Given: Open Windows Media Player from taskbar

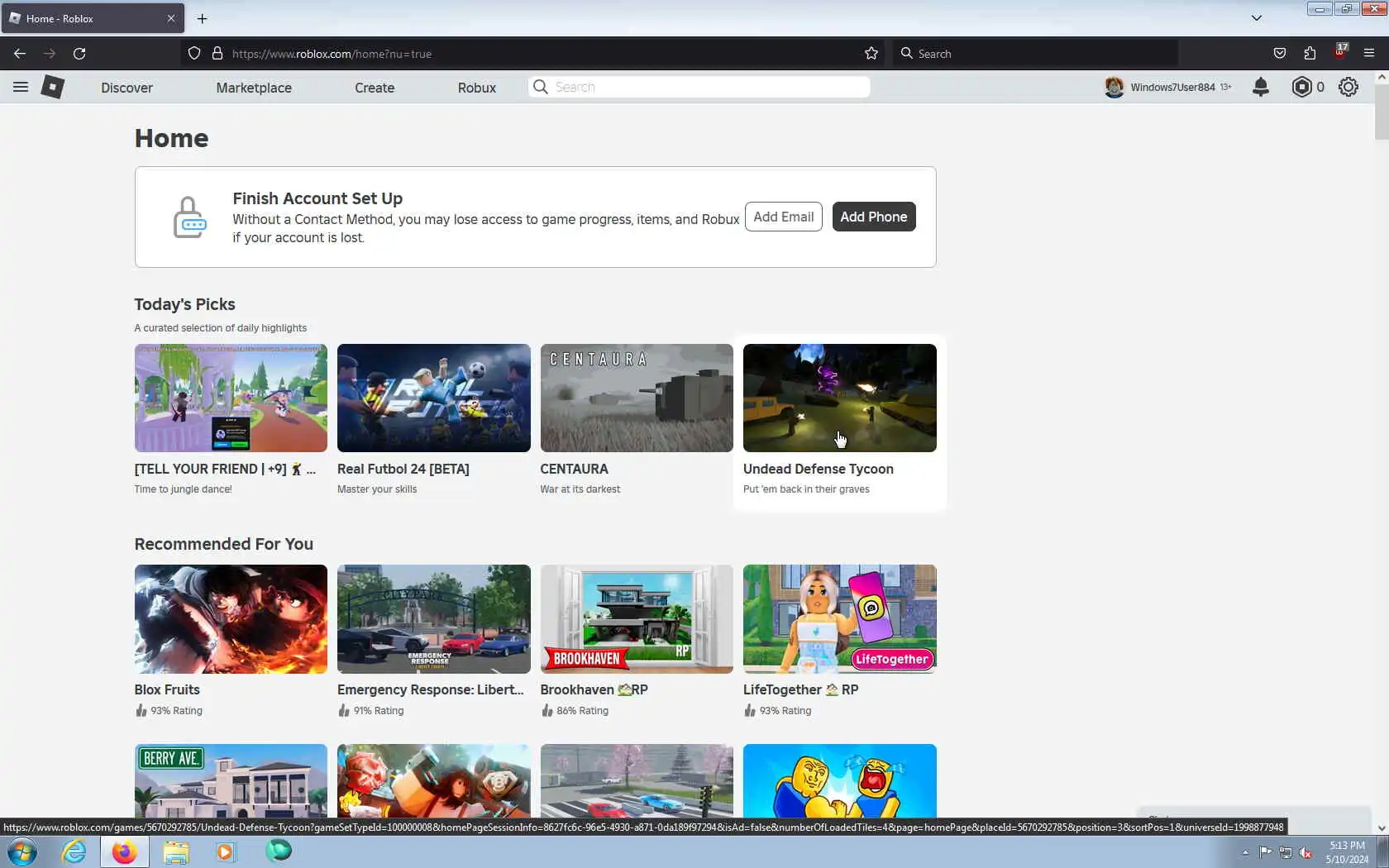Looking at the screenshot, I should point(225,851).
